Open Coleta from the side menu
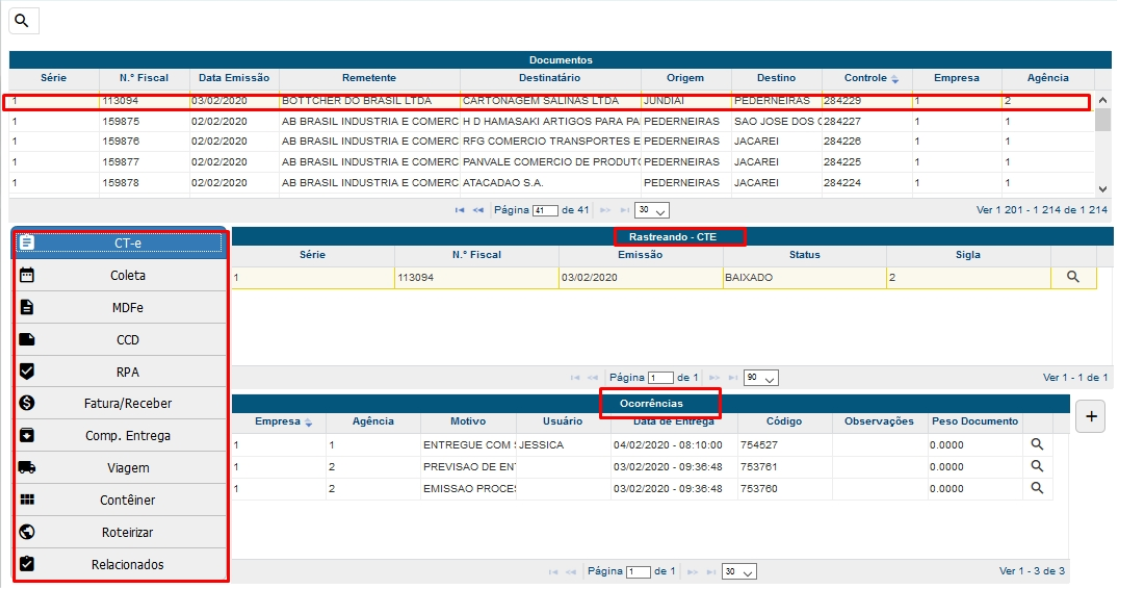 click(x=127, y=275)
